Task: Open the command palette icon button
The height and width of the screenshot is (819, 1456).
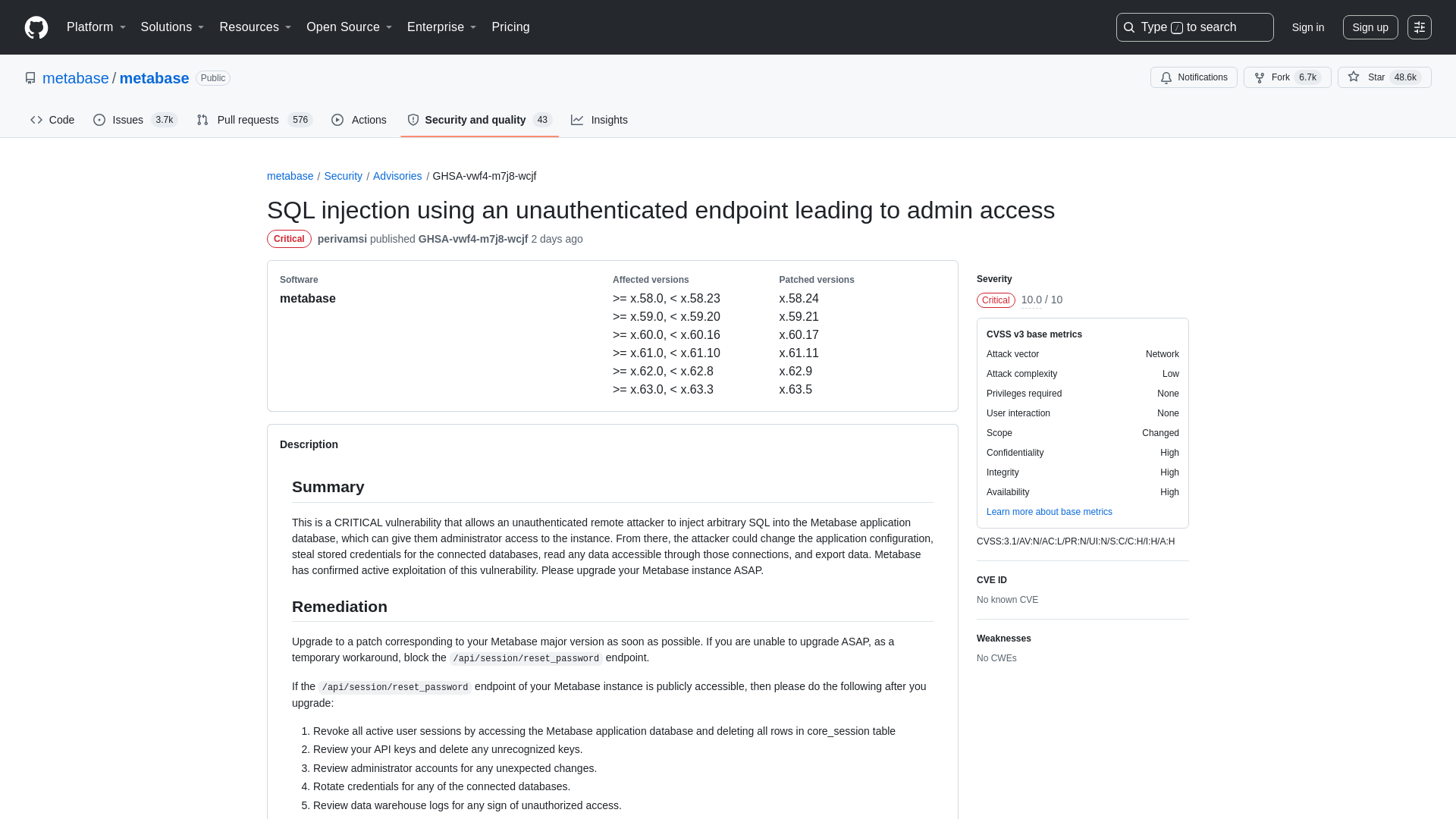Action: point(1420,27)
